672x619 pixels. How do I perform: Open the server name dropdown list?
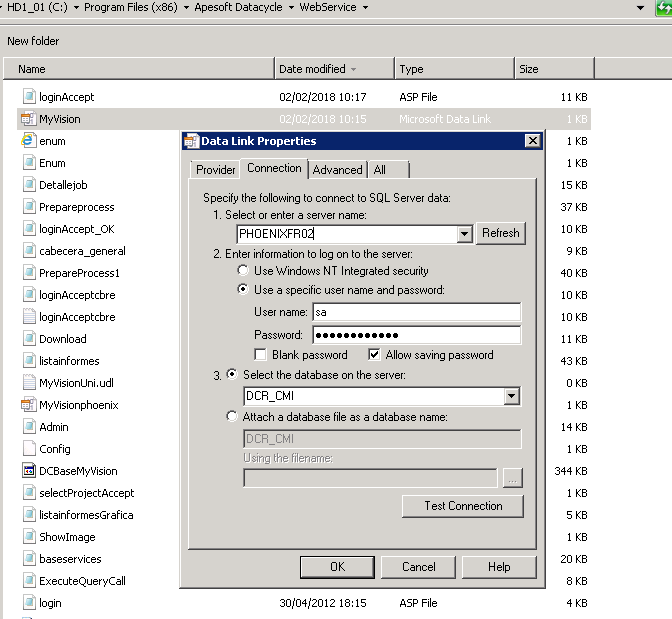pyautogui.click(x=464, y=234)
